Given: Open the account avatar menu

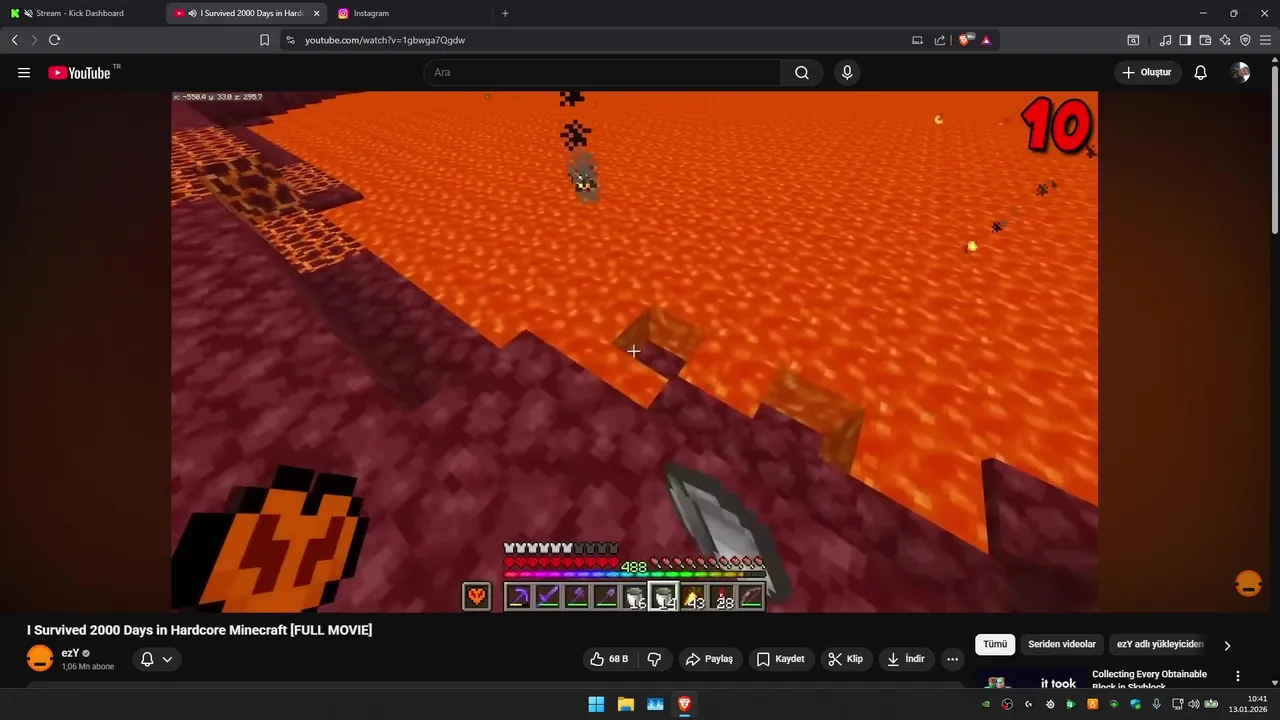Looking at the screenshot, I should pyautogui.click(x=1240, y=73).
